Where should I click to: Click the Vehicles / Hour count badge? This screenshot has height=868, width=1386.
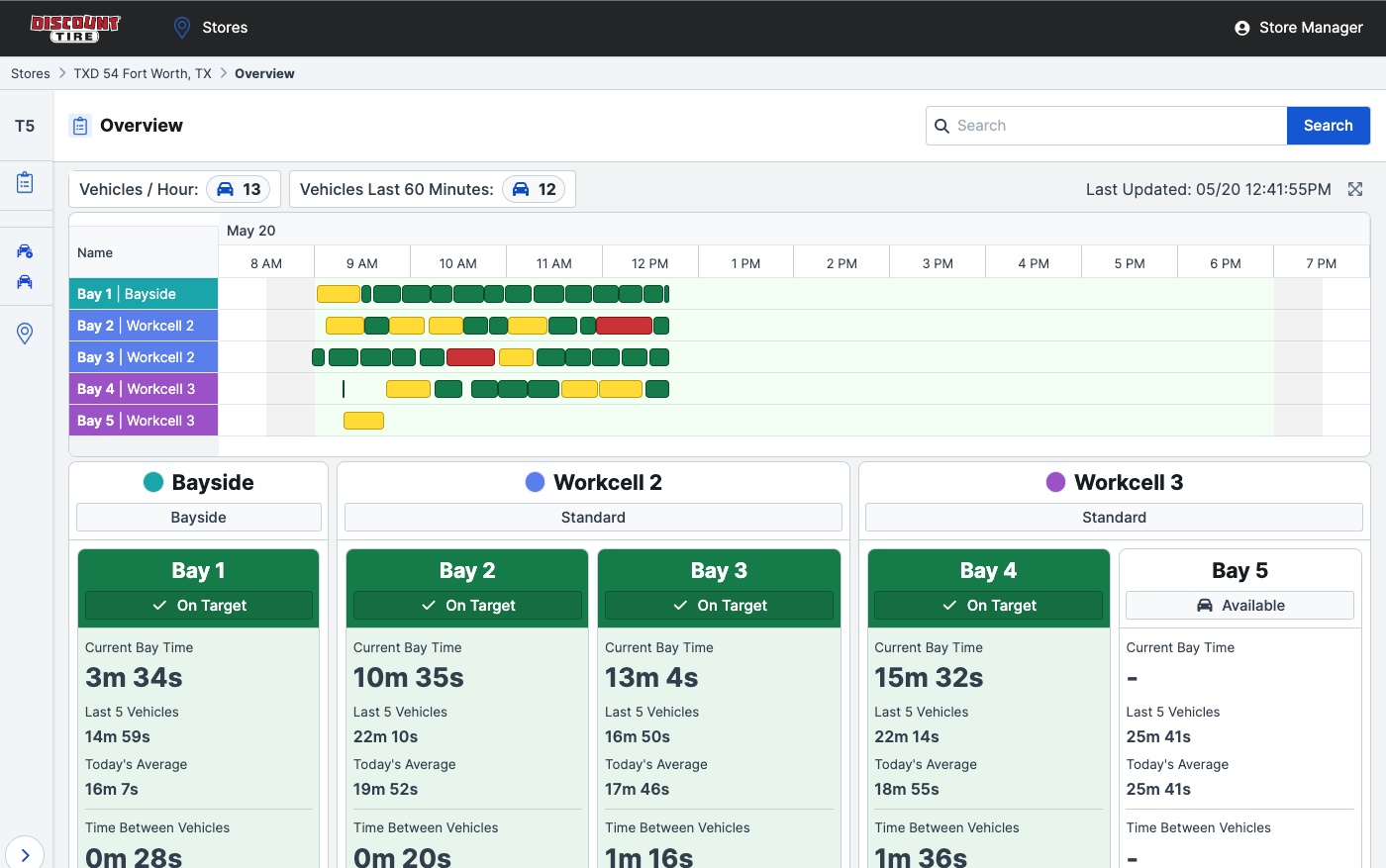pos(239,189)
